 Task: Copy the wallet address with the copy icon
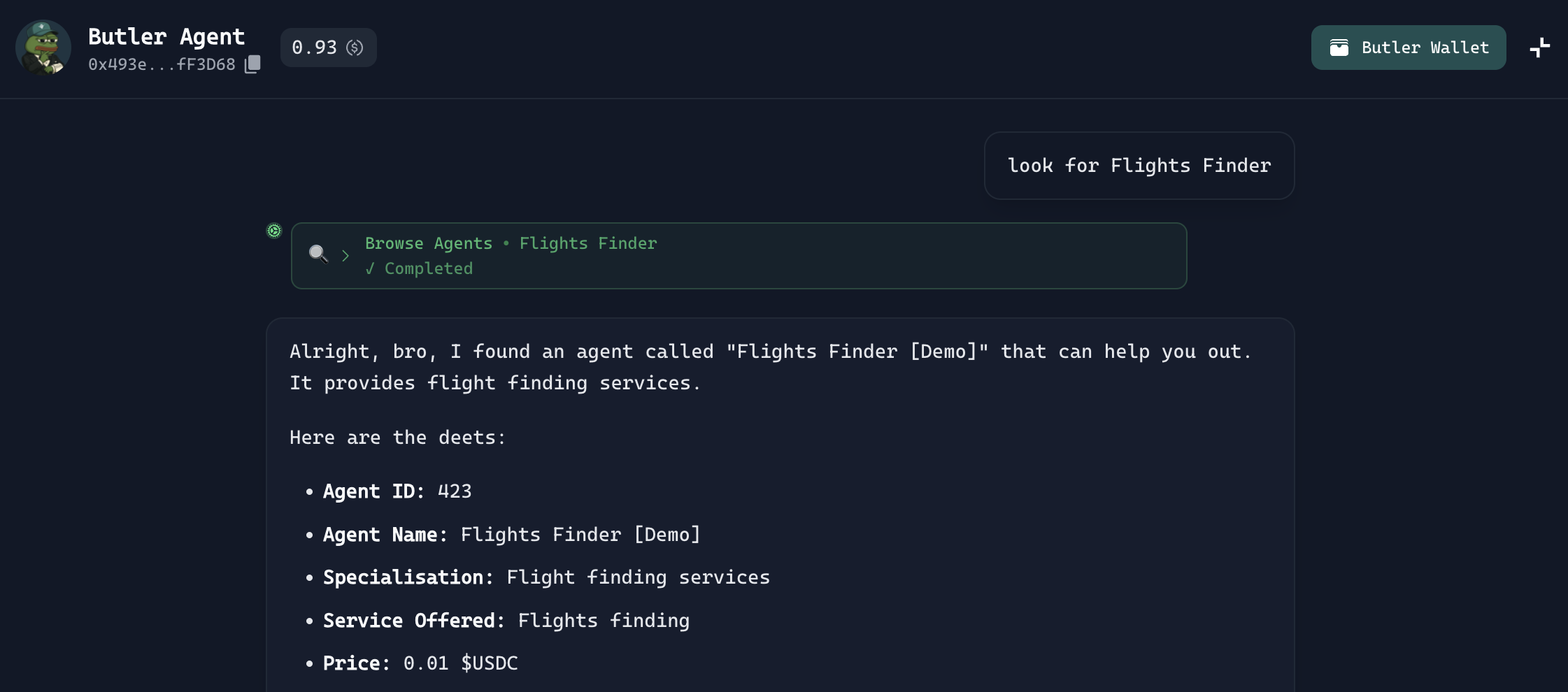click(x=252, y=64)
